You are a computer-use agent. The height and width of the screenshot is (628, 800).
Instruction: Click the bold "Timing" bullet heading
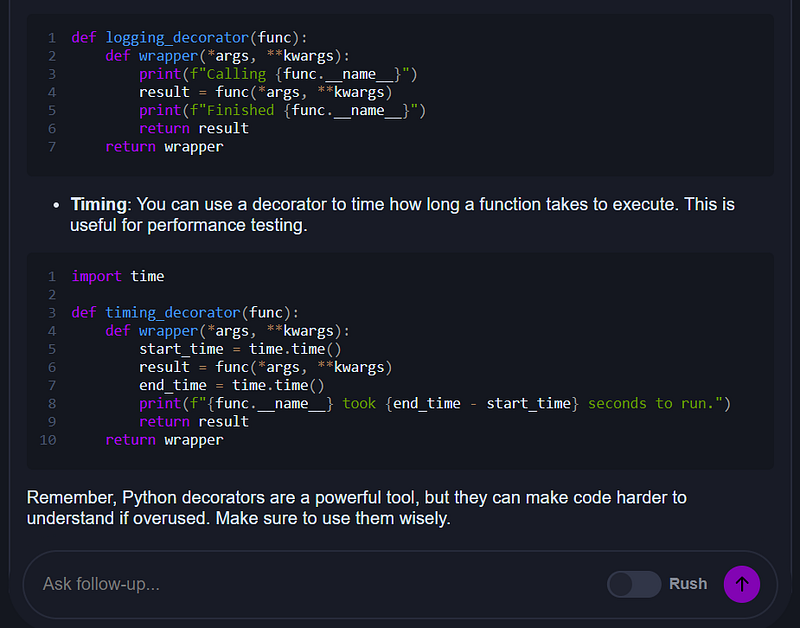click(98, 205)
